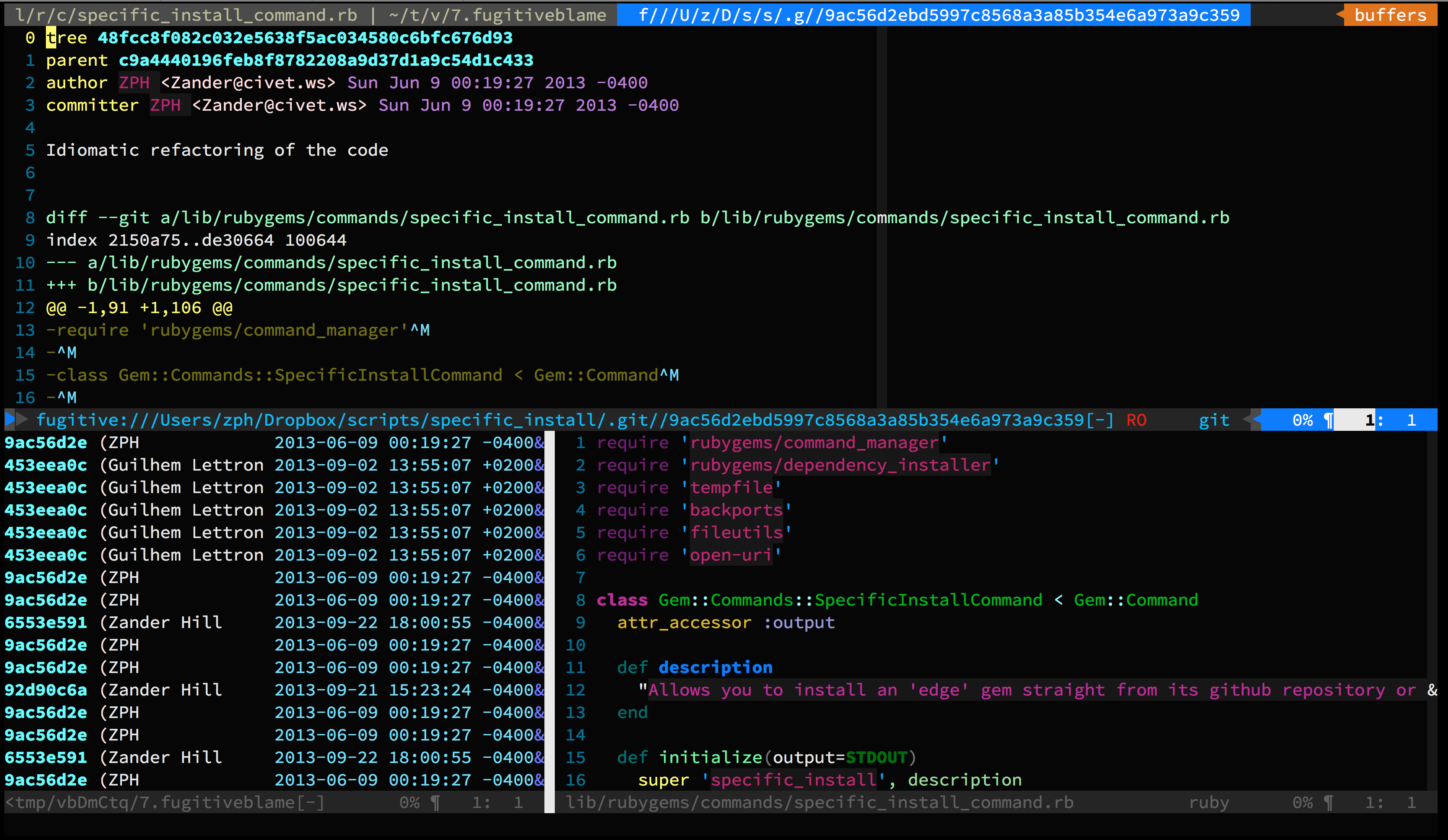
Task: Click line number 8 in the ruby code gutter
Action: (580, 600)
